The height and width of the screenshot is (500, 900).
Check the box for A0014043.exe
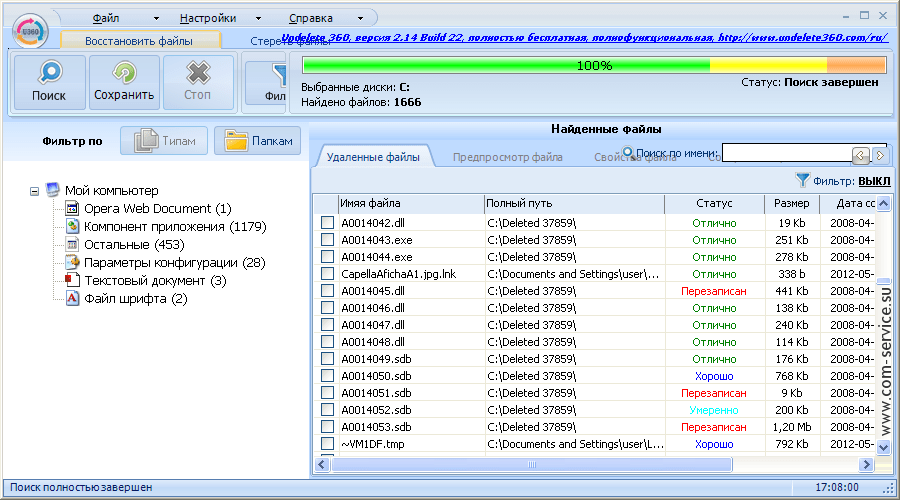pos(327,239)
